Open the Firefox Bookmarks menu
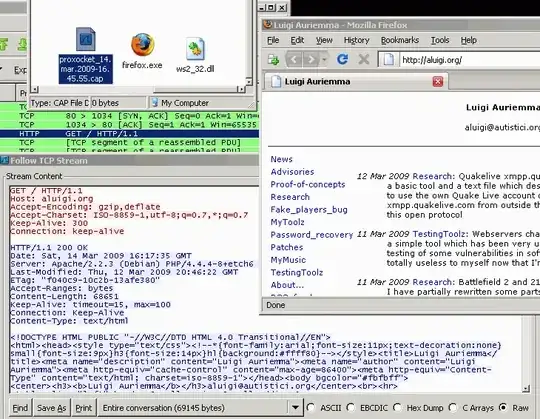Image resolution: width=540 pixels, height=419 pixels. [x=400, y=40]
